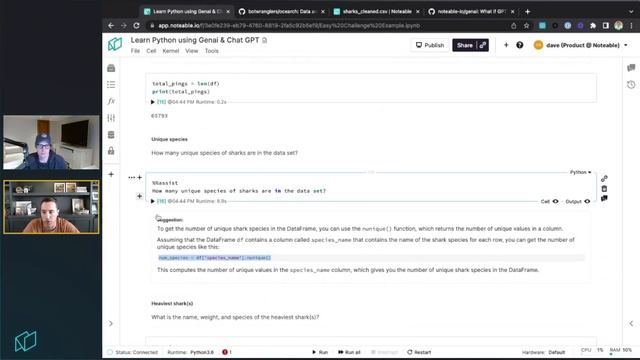Click the browser profile avatar
640x360 pixels.
click(619, 26)
